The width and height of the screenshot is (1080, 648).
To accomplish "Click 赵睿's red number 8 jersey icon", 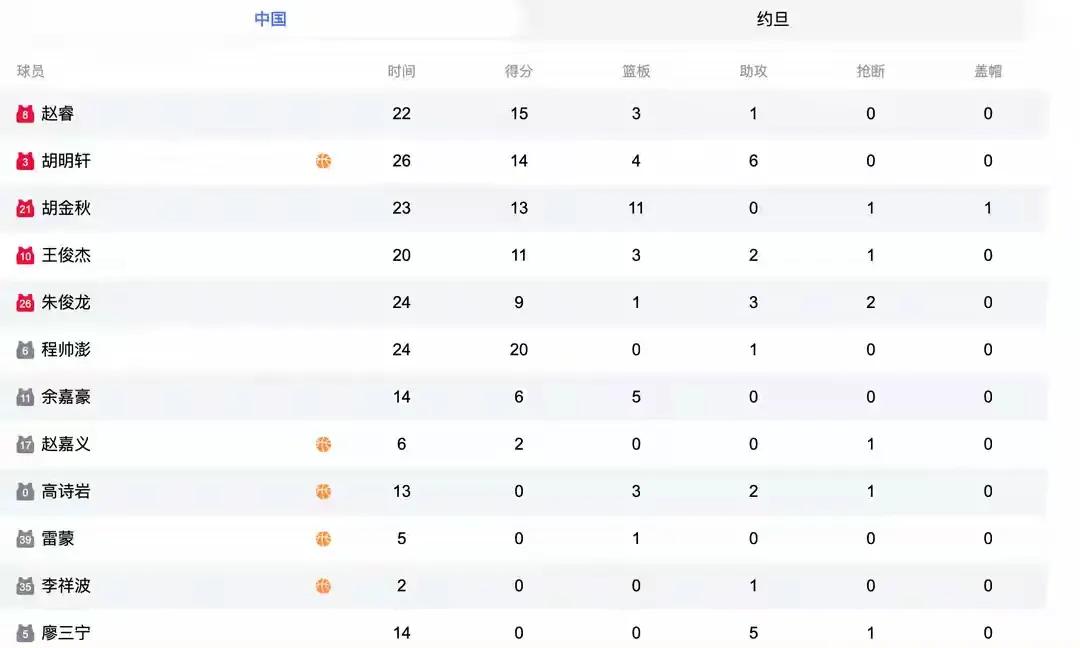I will 25,114.
